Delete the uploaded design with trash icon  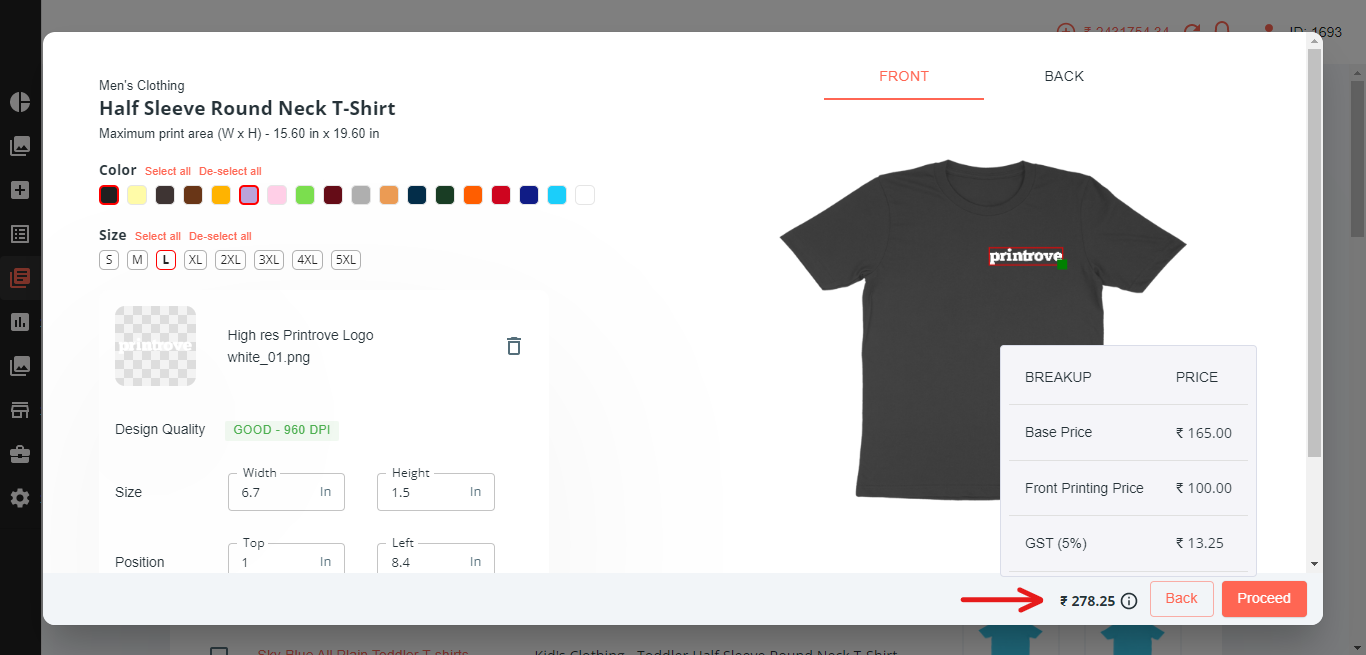pyautogui.click(x=514, y=346)
